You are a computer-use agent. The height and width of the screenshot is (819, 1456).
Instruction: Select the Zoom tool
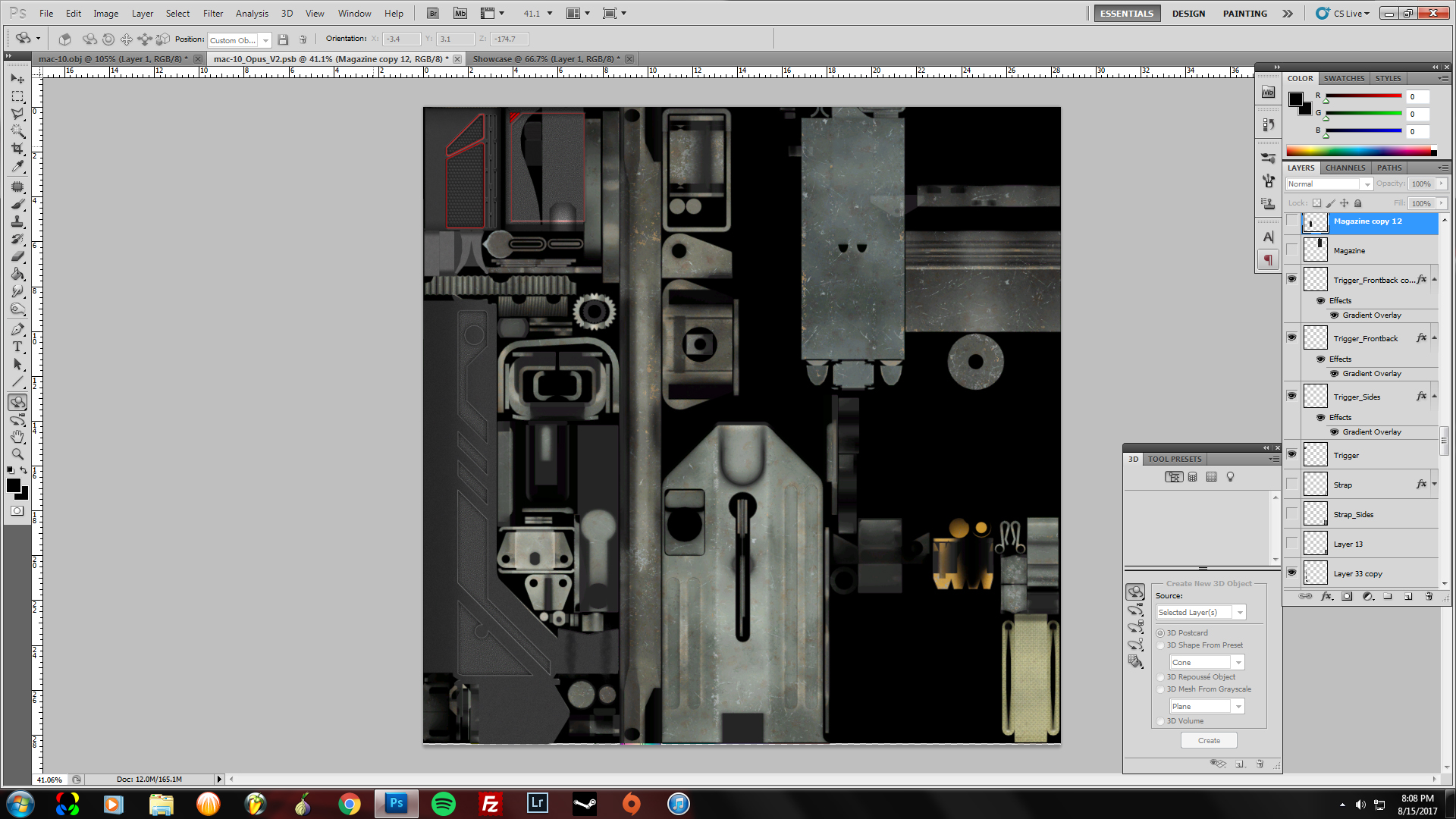(x=17, y=454)
